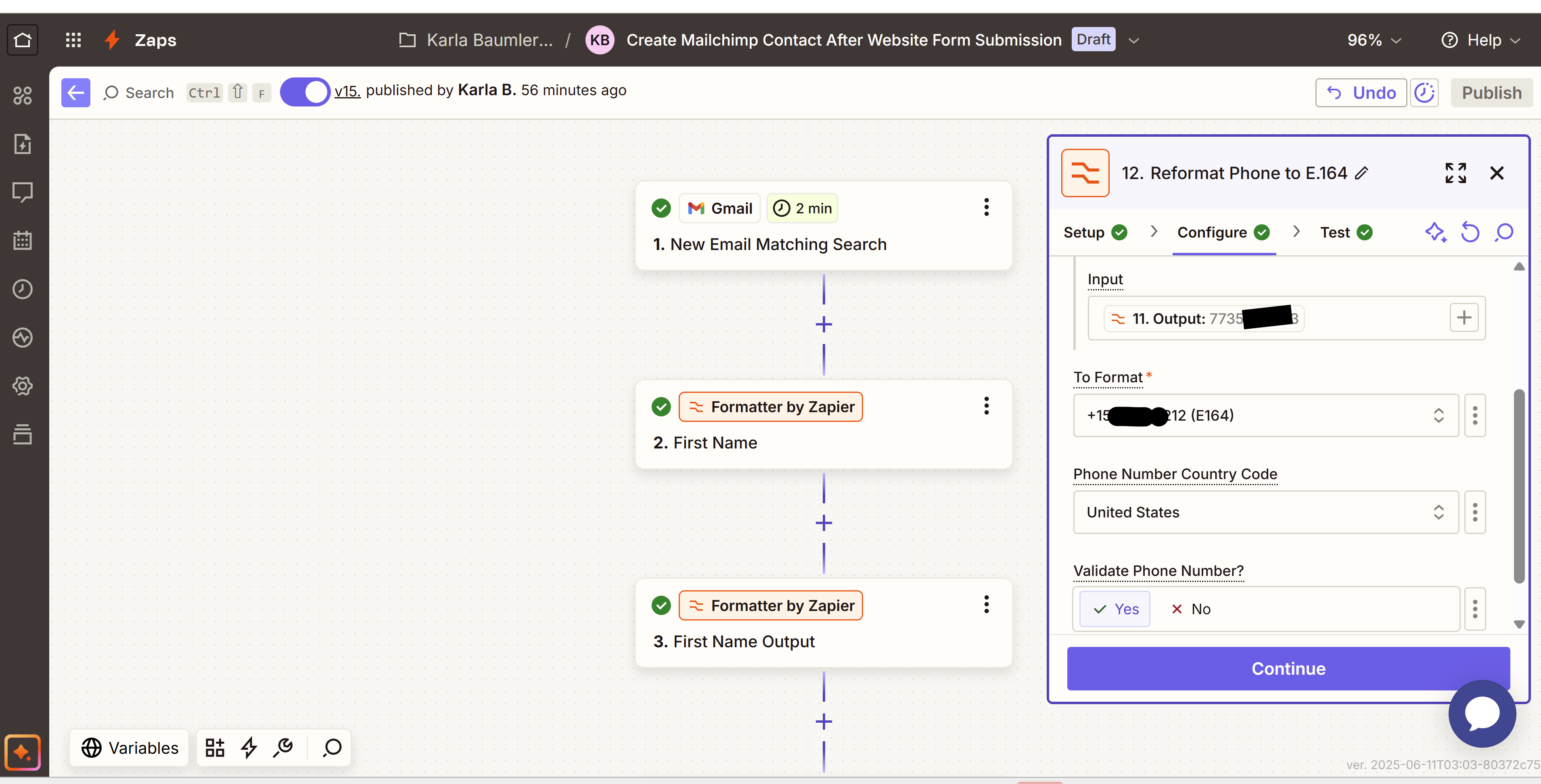This screenshot has width=1541, height=784.
Task: Open Gmail step options menu
Action: [x=987, y=208]
